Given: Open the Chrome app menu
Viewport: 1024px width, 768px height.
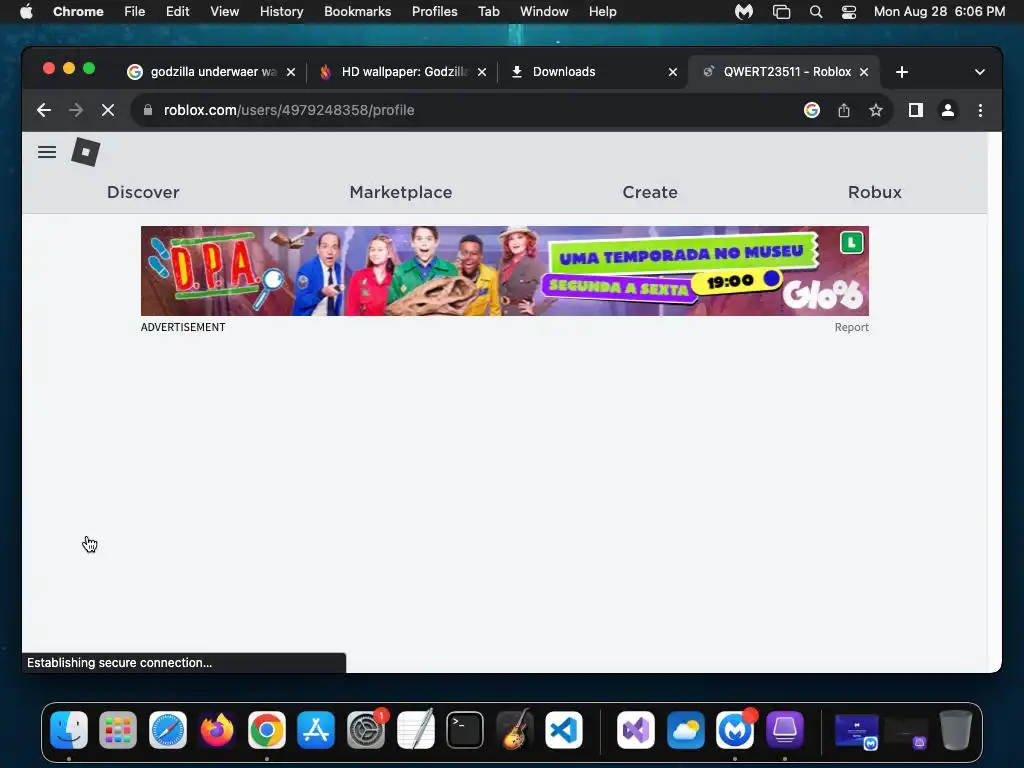Looking at the screenshot, I should click(78, 12).
